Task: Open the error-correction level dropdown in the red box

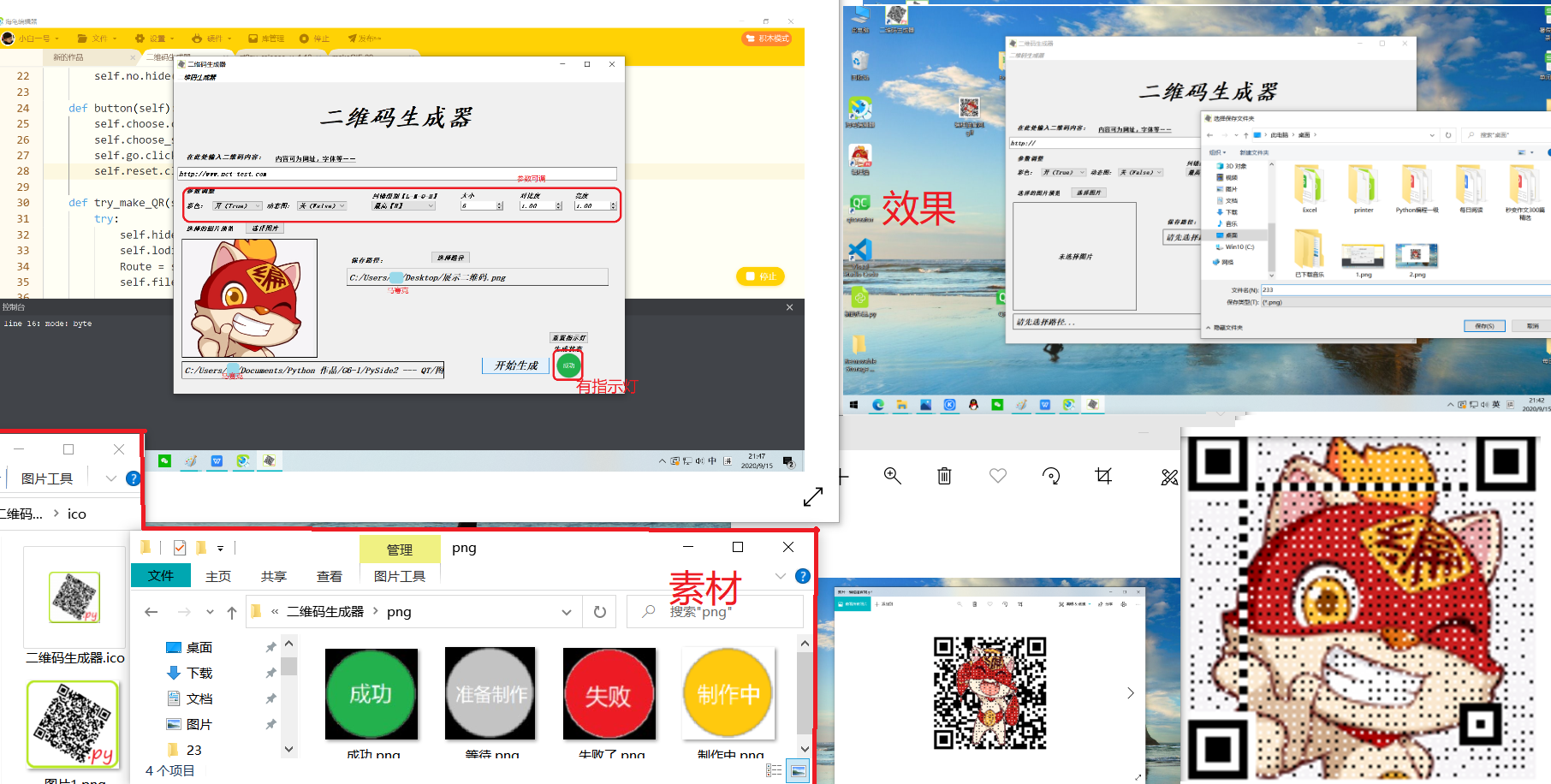Action: click(404, 205)
